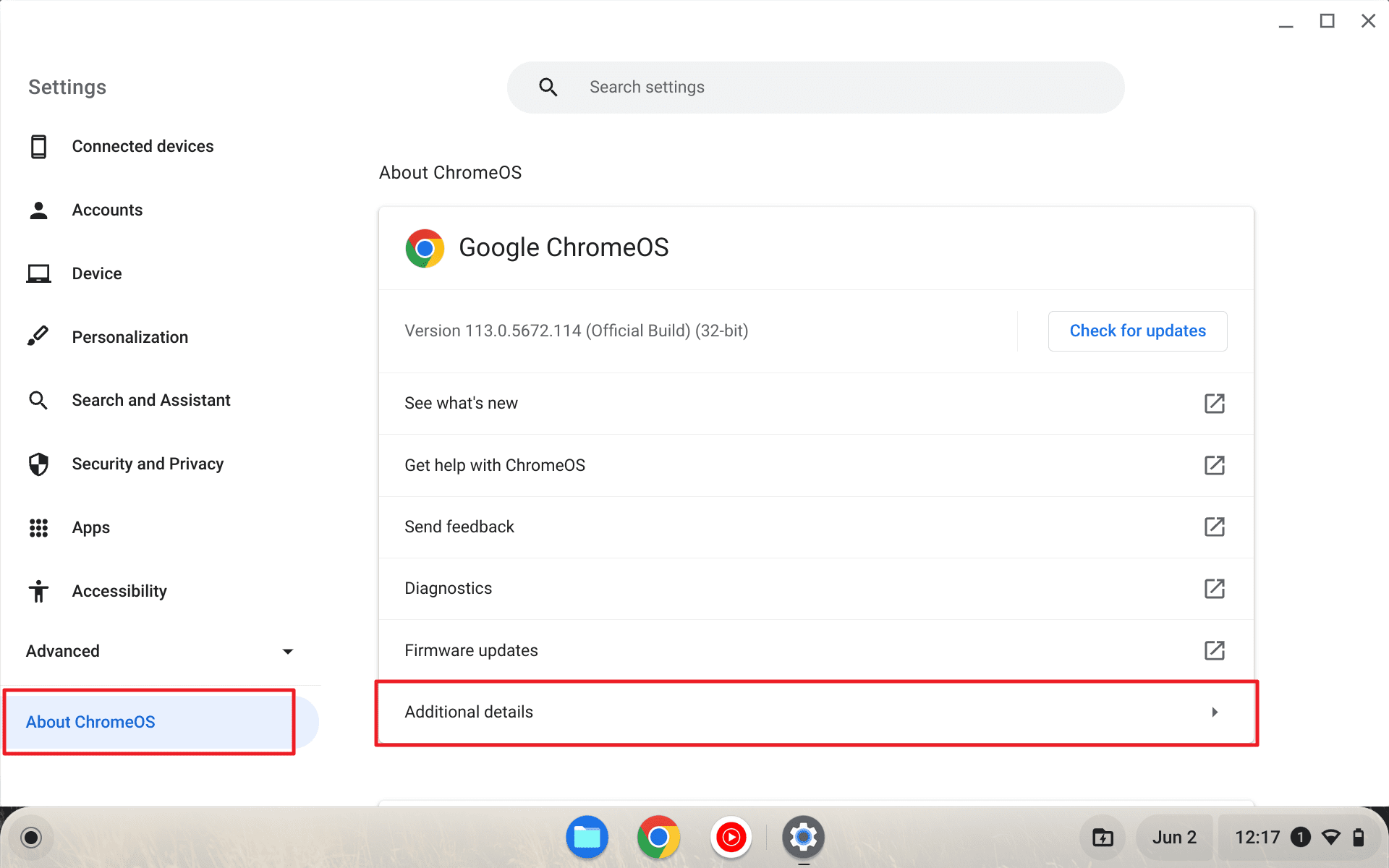Click the Personalization brush icon
This screenshot has width=1389, height=868.
point(38,336)
